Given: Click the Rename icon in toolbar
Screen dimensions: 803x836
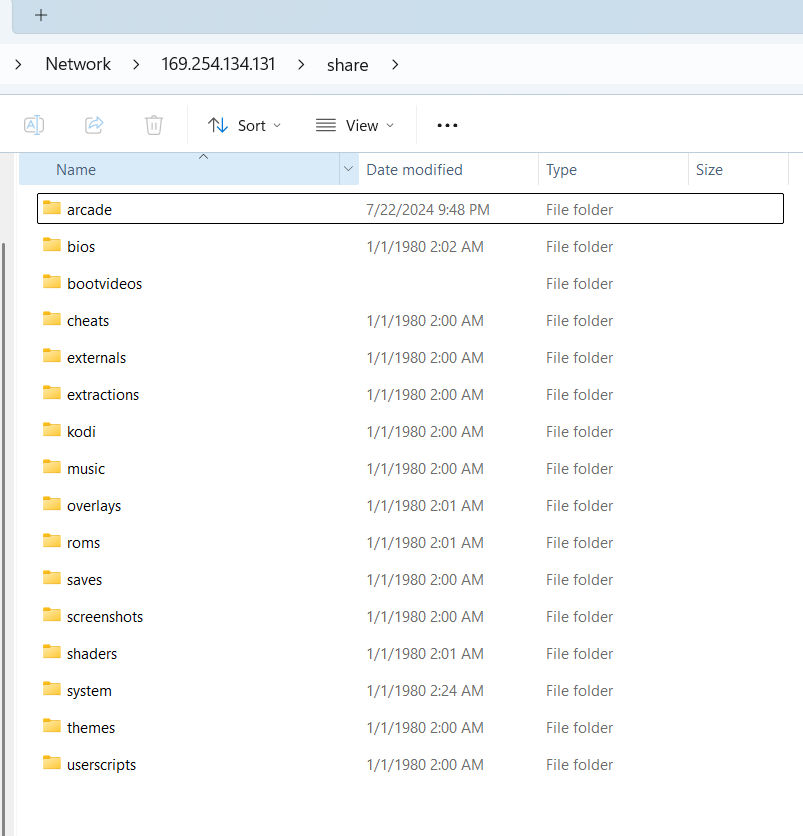Looking at the screenshot, I should point(34,125).
